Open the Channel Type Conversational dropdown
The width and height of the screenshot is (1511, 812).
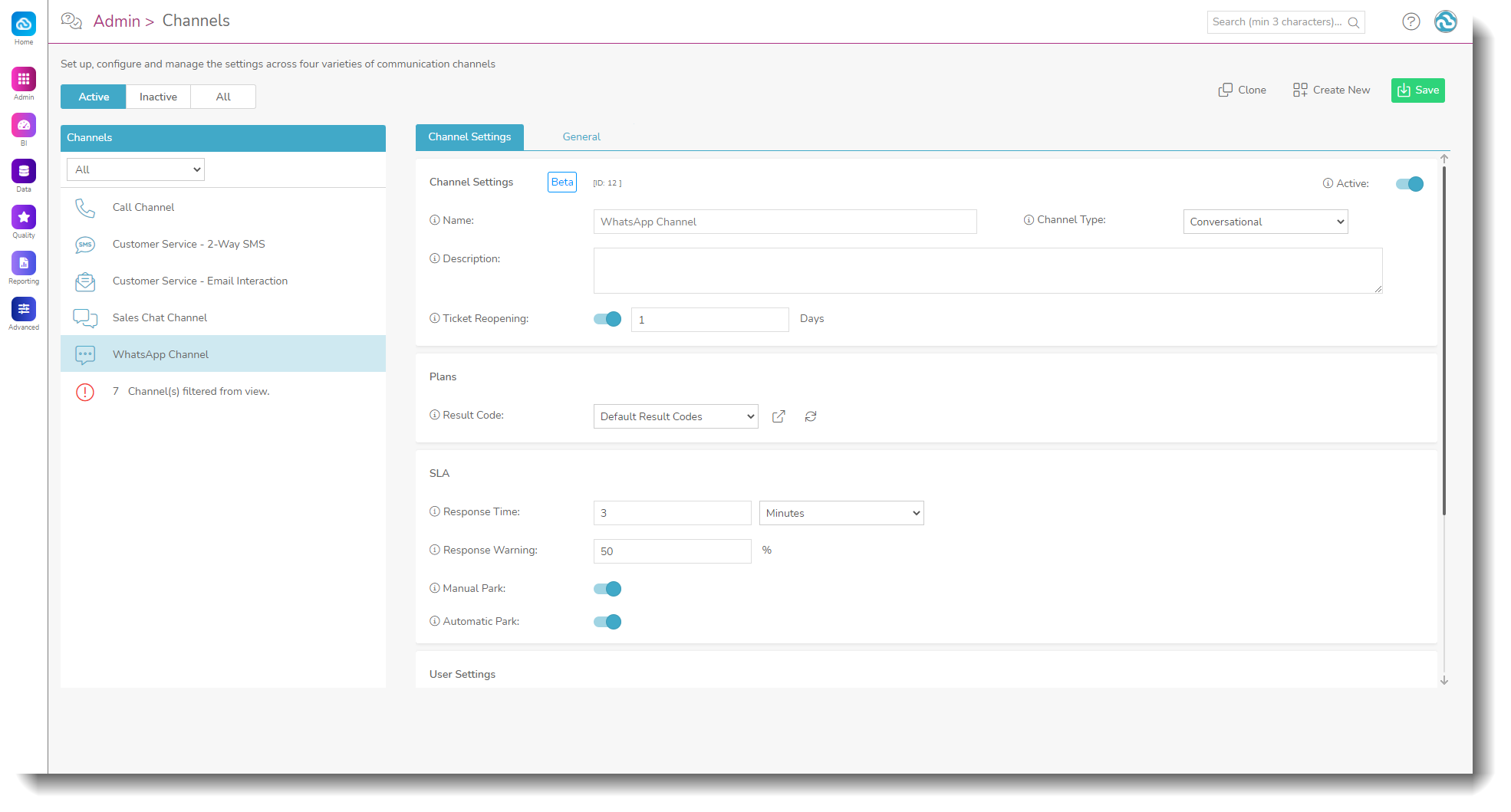pos(1266,222)
